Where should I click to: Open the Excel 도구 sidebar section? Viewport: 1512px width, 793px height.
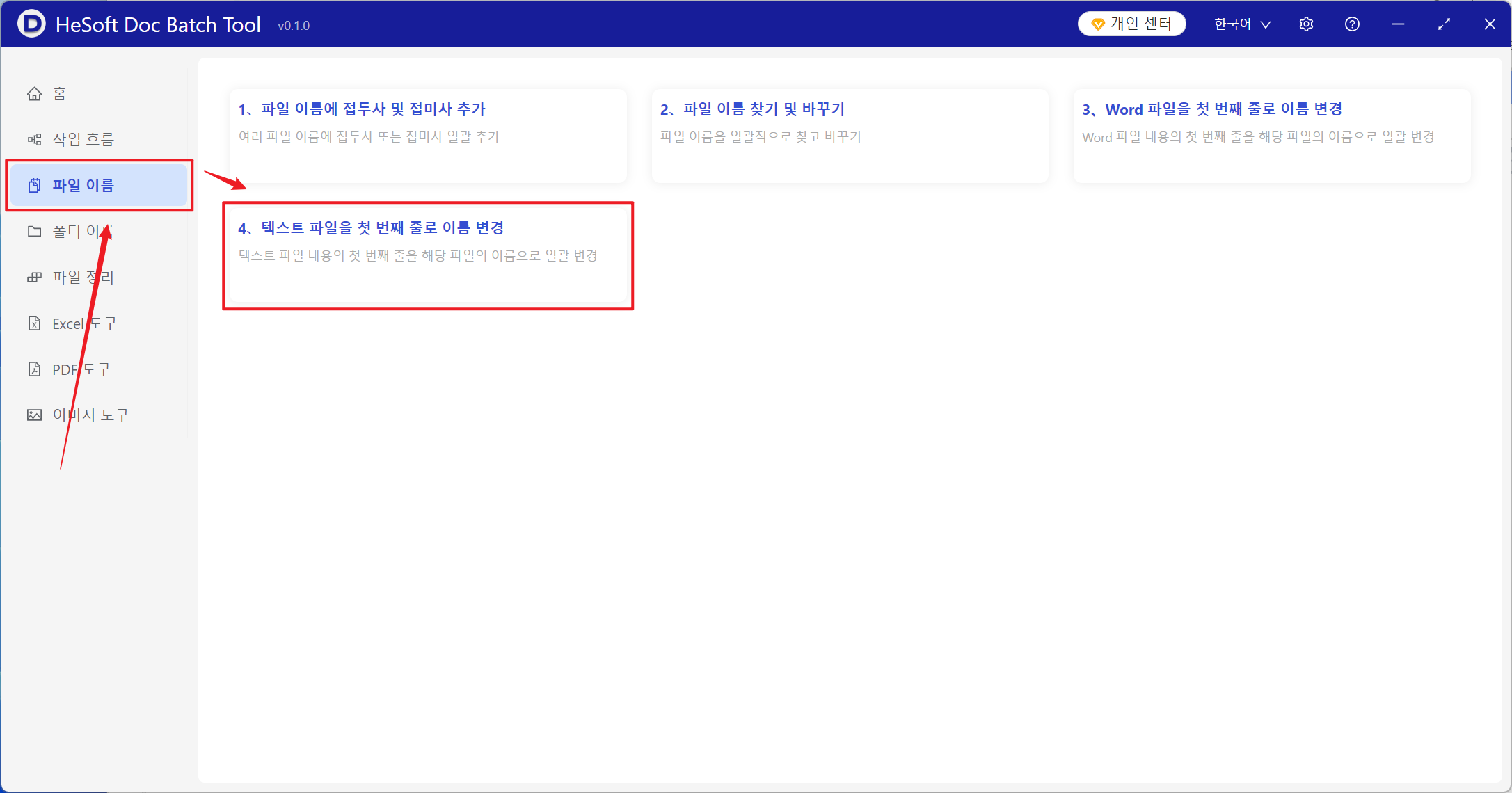(100, 323)
